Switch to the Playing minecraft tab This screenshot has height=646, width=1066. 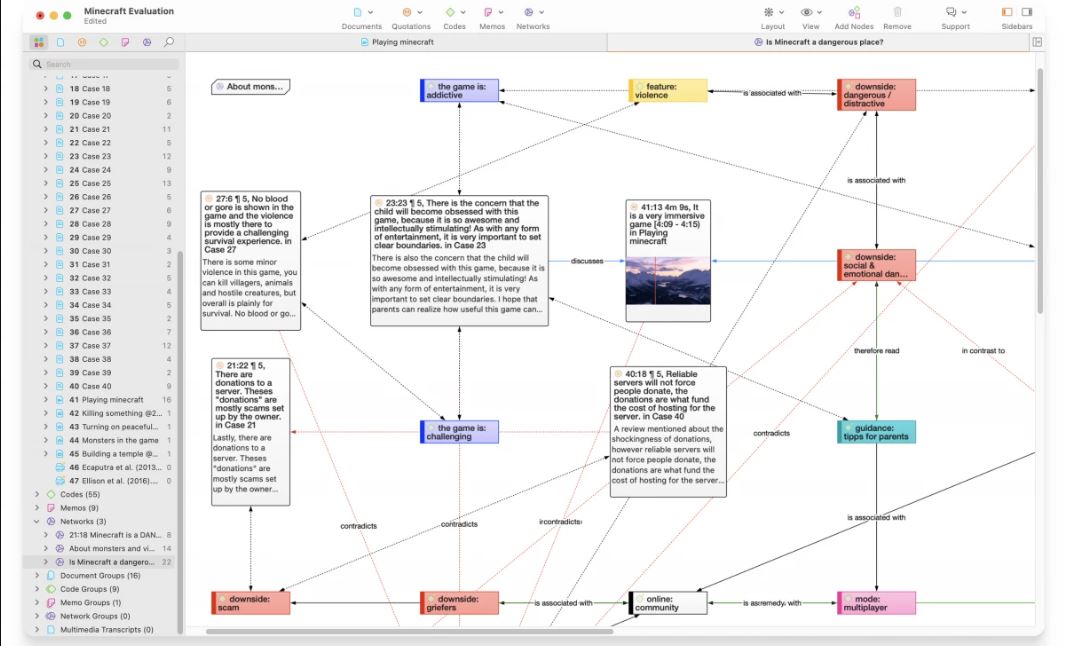tap(396, 42)
